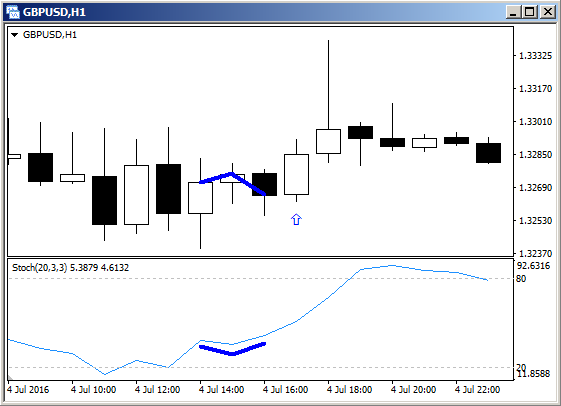Viewport: 561px width, 406px height.
Task: Click the white candle at 16:00
Action: (x=296, y=175)
